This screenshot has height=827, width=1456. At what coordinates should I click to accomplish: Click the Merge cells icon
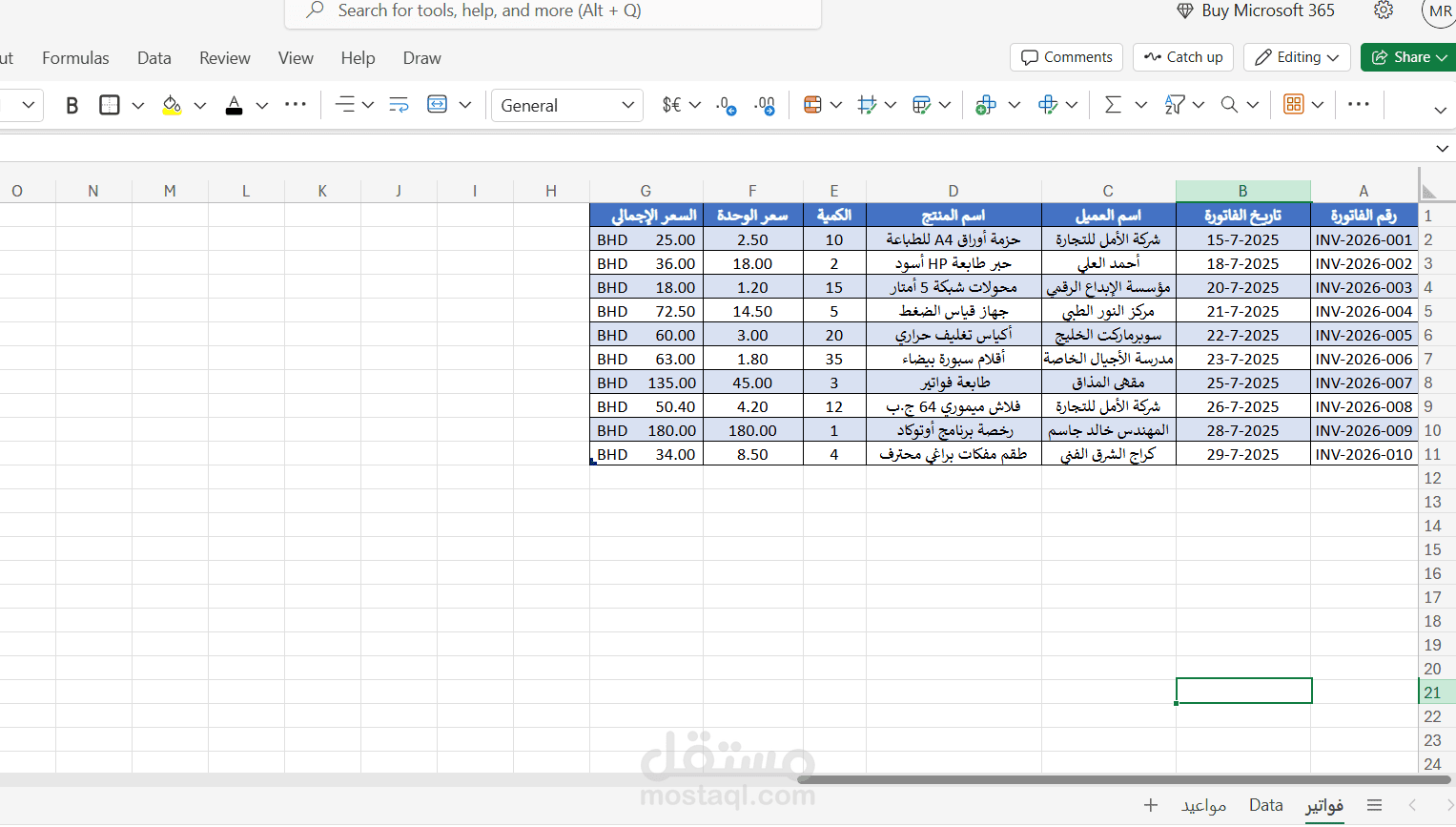tap(438, 105)
